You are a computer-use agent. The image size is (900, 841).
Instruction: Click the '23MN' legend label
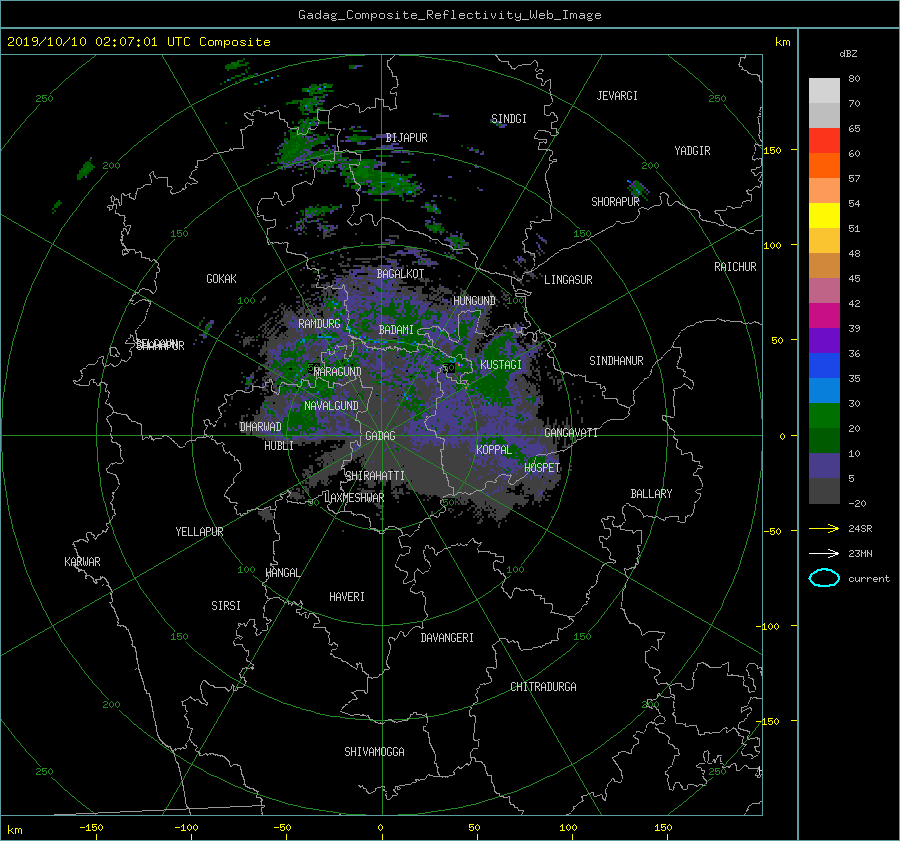[x=860, y=553]
